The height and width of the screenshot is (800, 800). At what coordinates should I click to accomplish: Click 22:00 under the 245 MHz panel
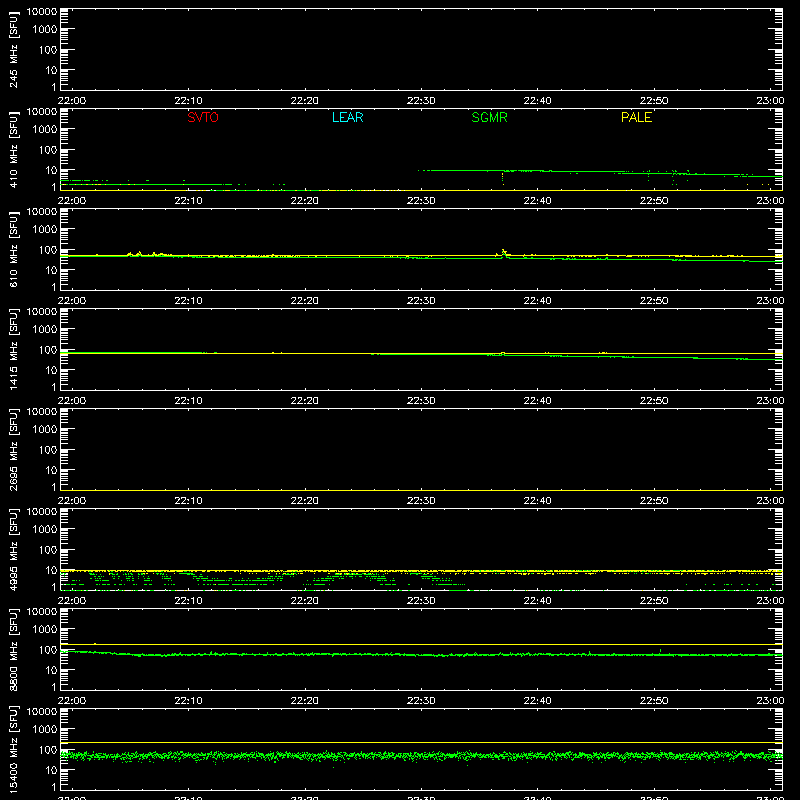[x=72, y=101]
